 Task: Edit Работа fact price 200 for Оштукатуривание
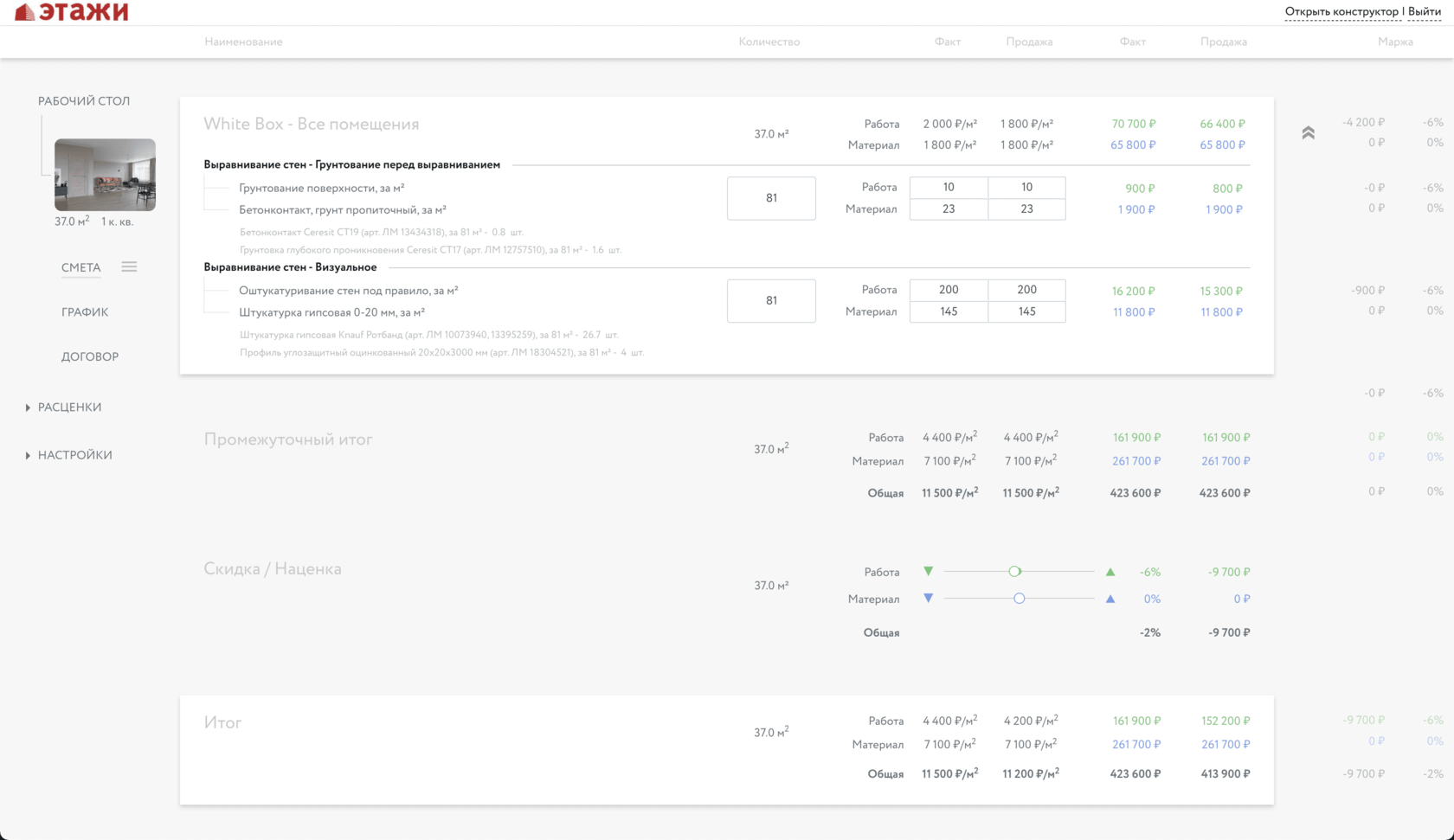[949, 290]
